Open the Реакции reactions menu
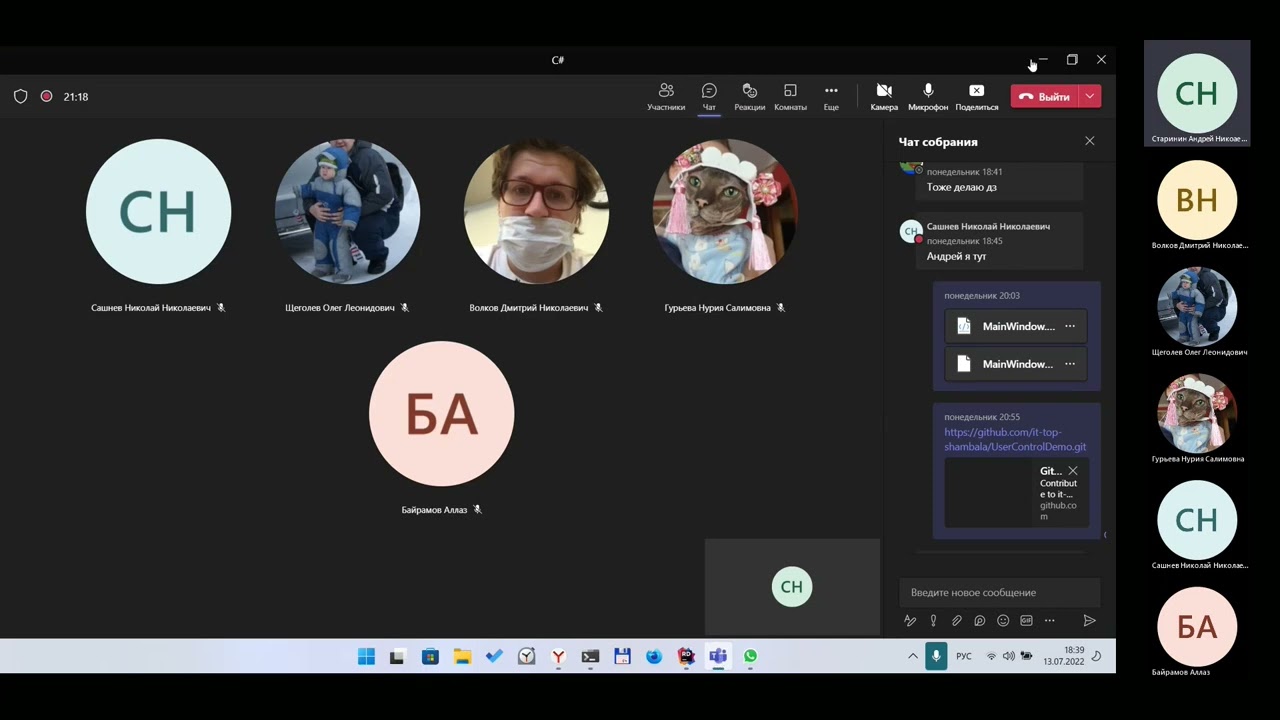1280x720 pixels. [749, 97]
